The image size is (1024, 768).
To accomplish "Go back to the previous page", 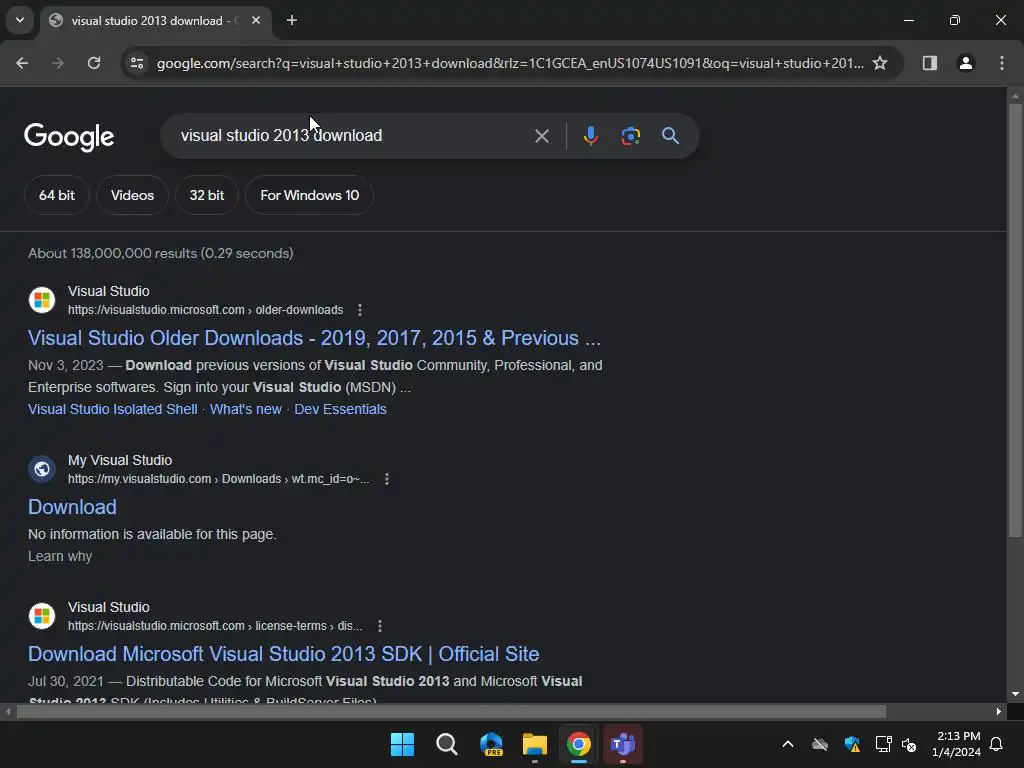I will pos(22,63).
